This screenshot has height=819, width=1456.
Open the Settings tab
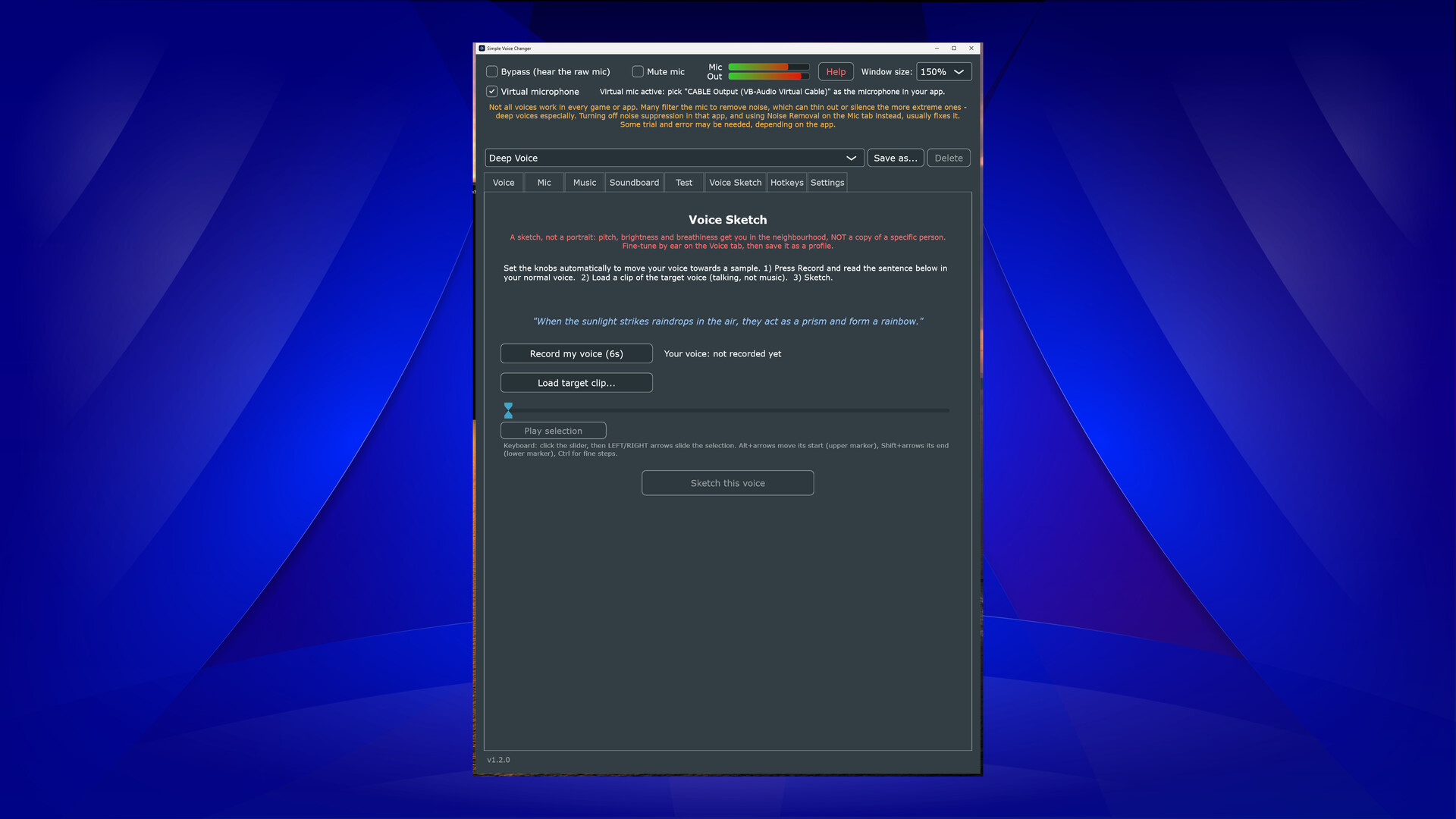[827, 183]
